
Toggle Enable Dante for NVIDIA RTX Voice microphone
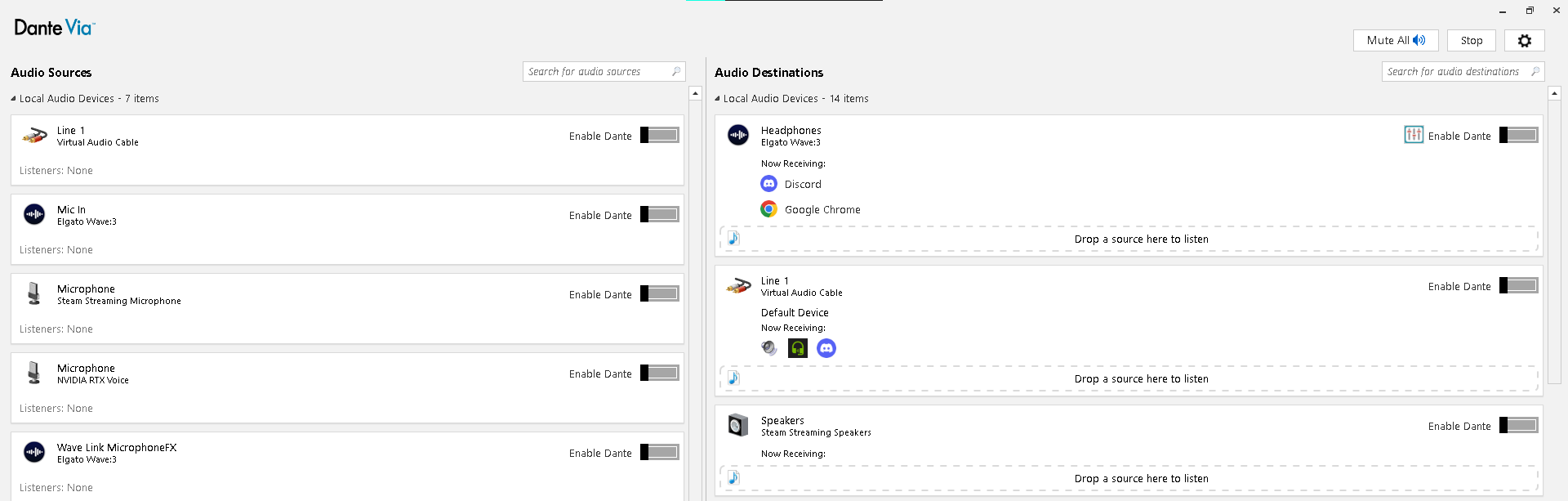click(660, 373)
